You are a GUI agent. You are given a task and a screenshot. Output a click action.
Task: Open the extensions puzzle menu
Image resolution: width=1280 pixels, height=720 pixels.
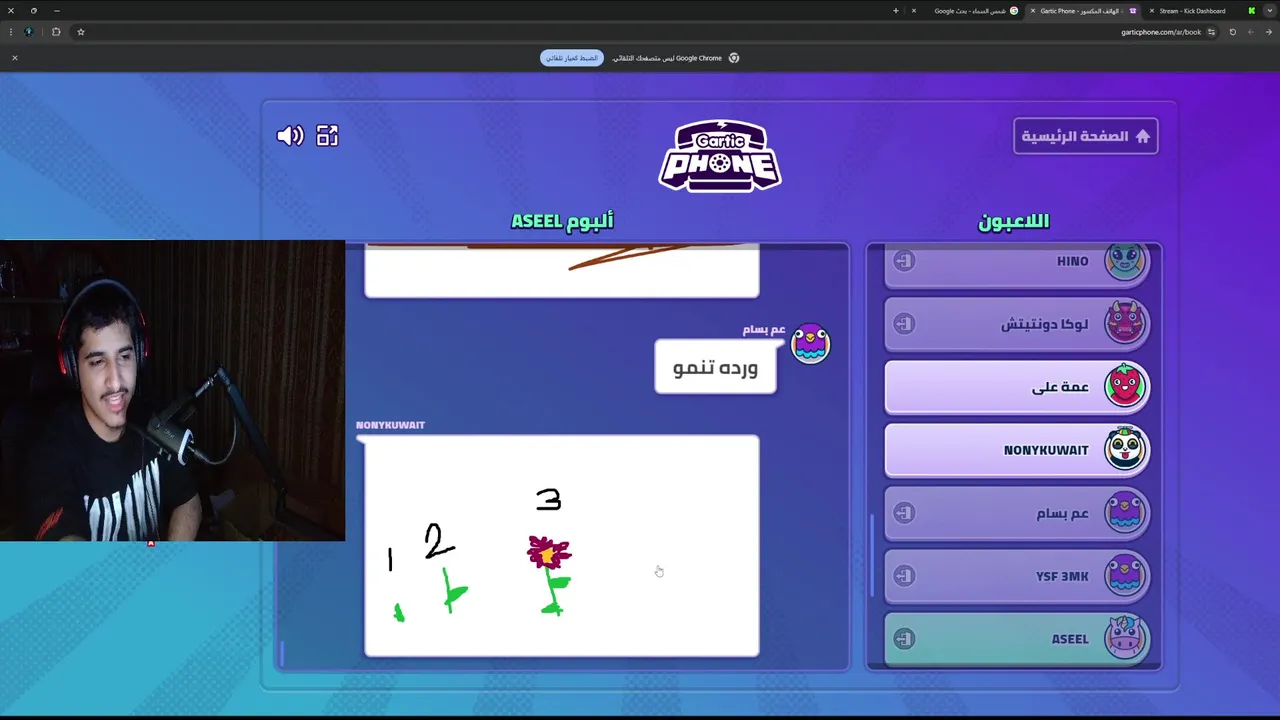coord(56,32)
